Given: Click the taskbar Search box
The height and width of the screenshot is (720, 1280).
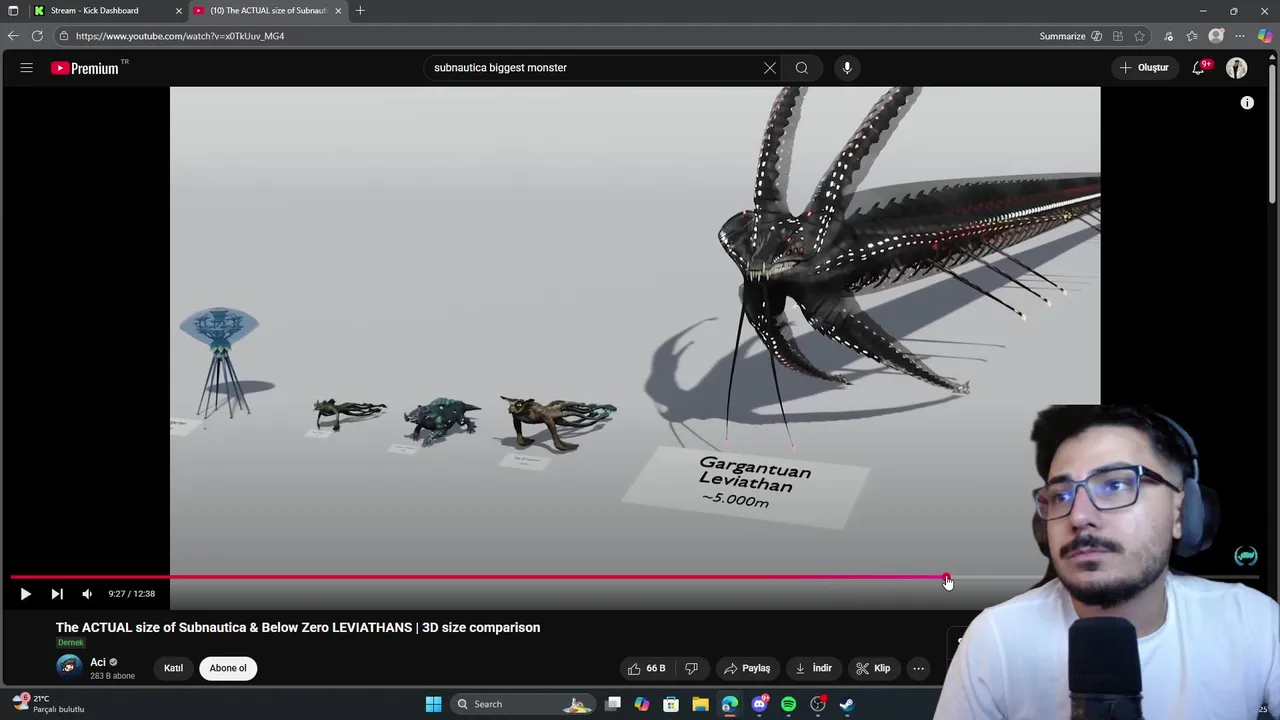Looking at the screenshot, I should click(521, 704).
